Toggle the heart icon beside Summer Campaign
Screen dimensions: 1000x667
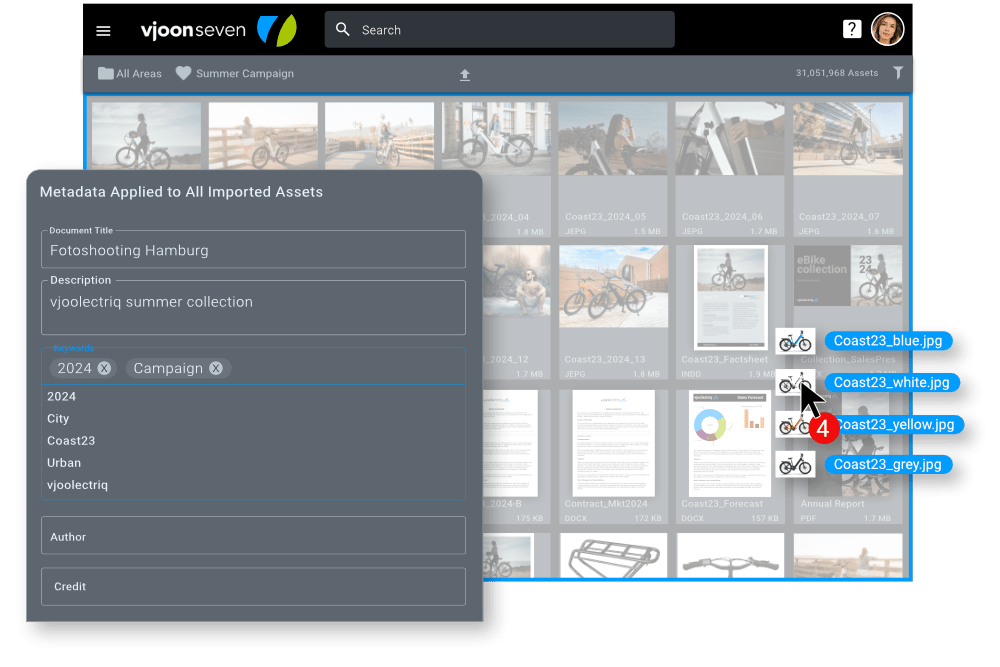click(183, 72)
